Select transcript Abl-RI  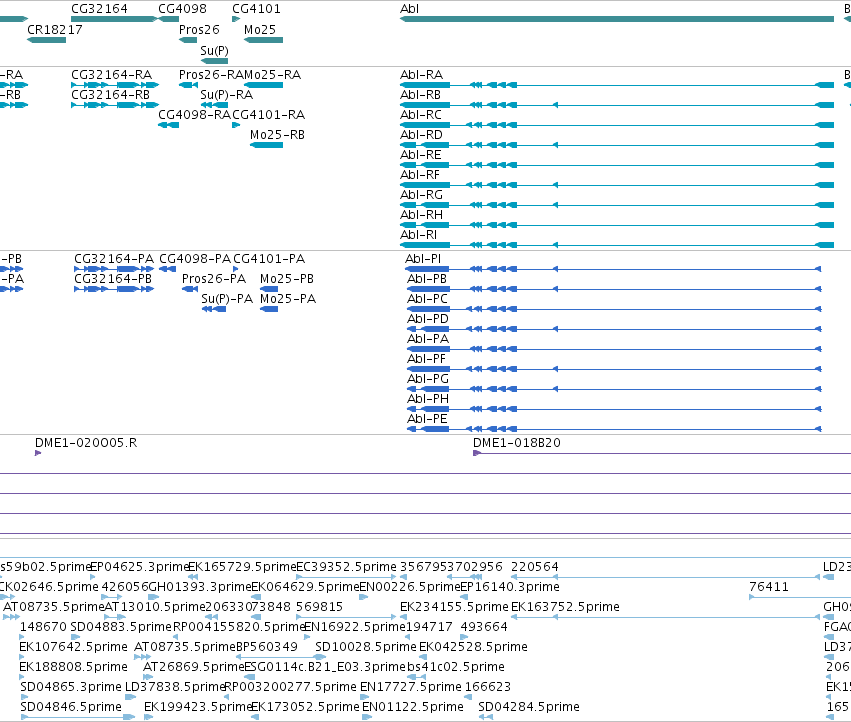617,245
